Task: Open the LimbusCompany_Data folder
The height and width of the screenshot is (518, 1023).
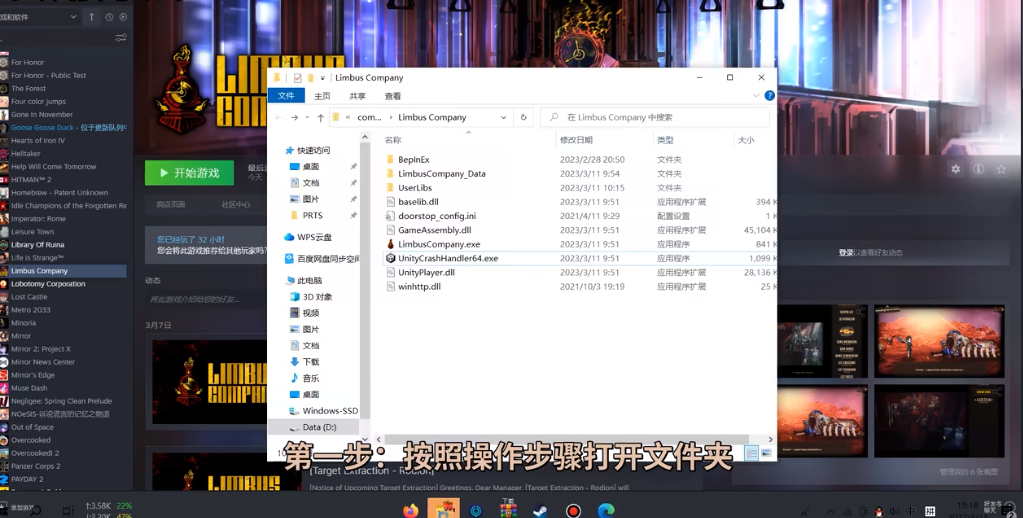Action: [442, 174]
